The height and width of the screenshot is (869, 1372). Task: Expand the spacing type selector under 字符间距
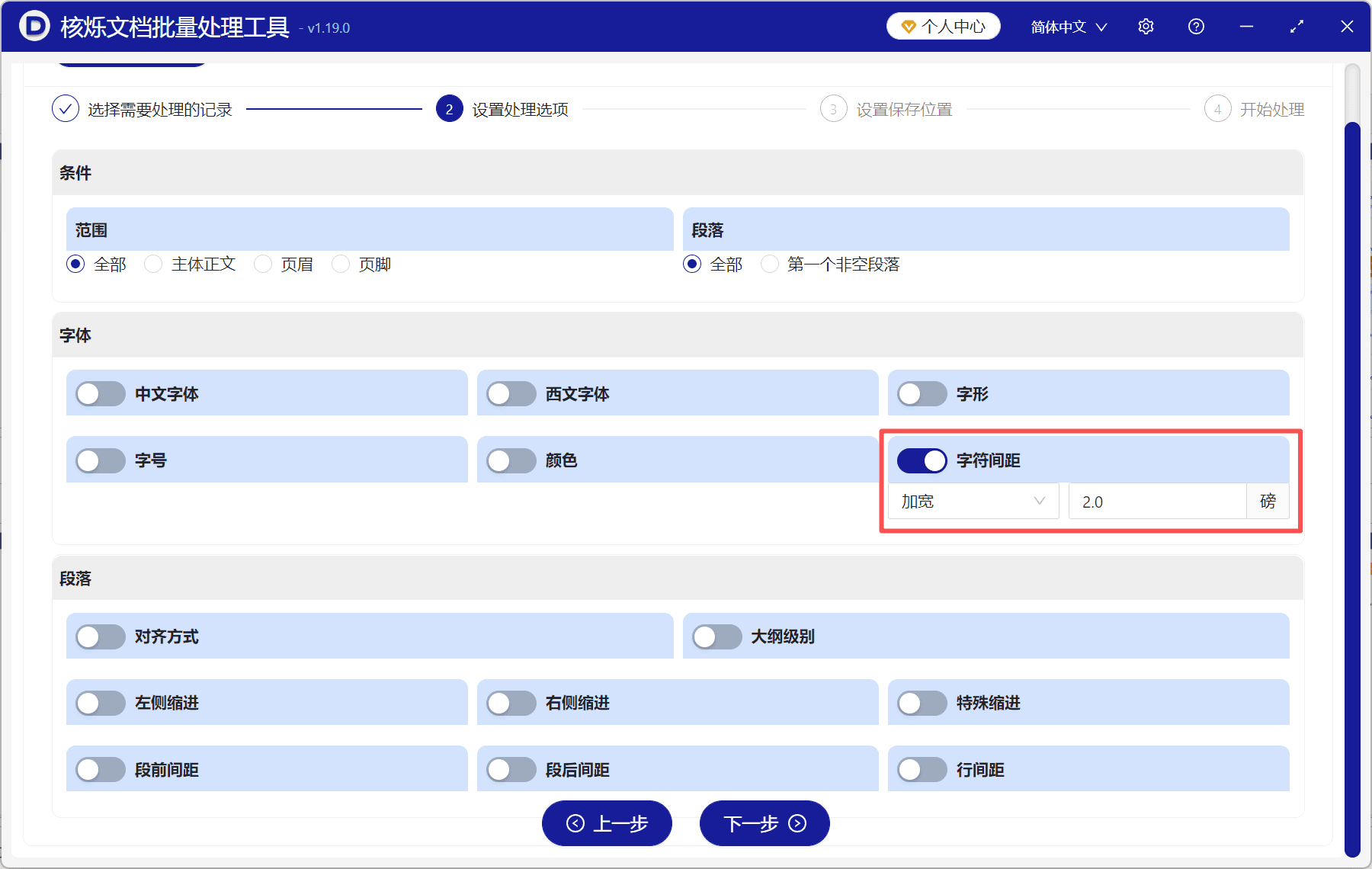(973, 501)
